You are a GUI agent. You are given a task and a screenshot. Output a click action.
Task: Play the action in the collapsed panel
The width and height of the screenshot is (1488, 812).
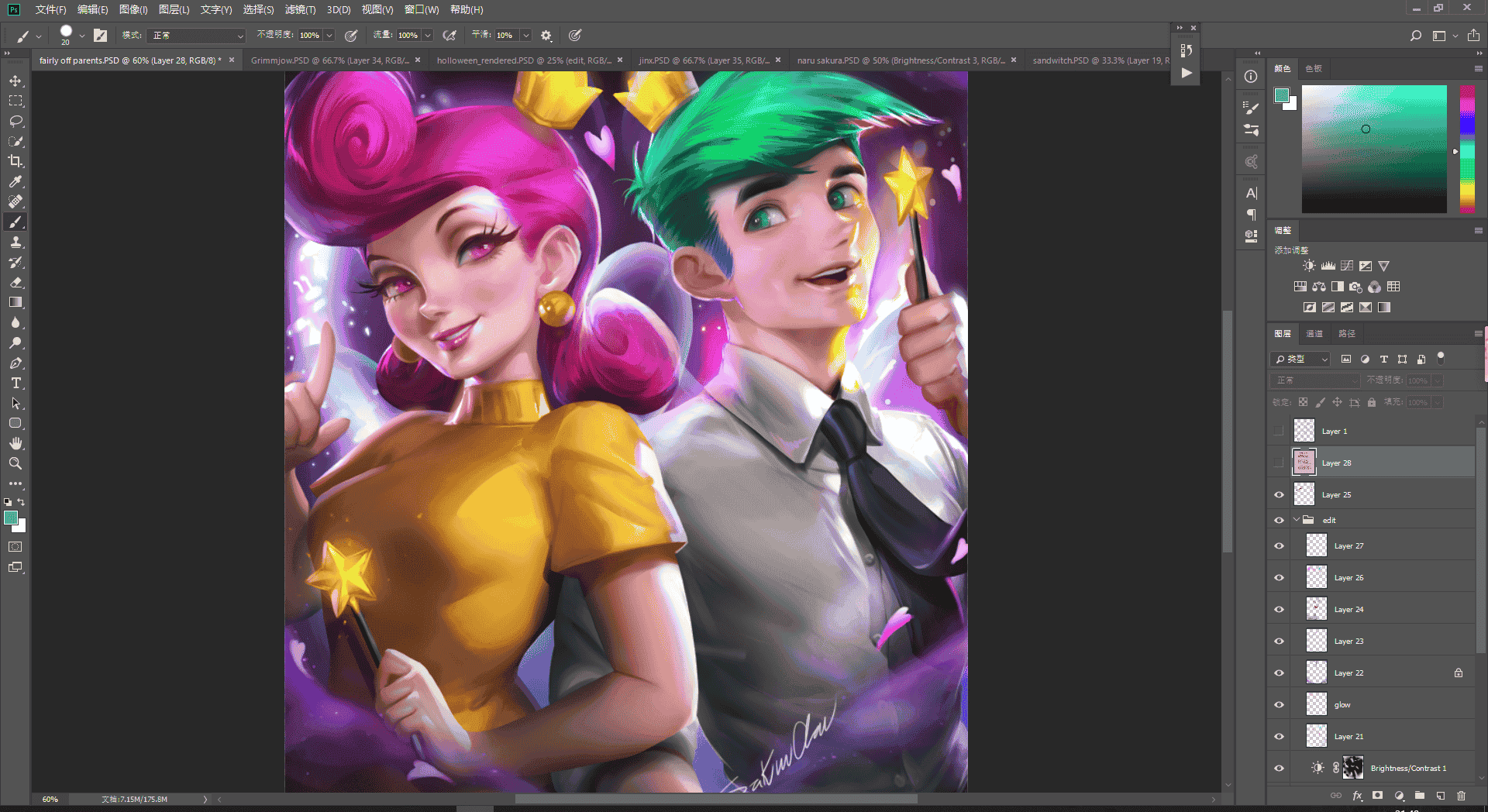[1187, 73]
